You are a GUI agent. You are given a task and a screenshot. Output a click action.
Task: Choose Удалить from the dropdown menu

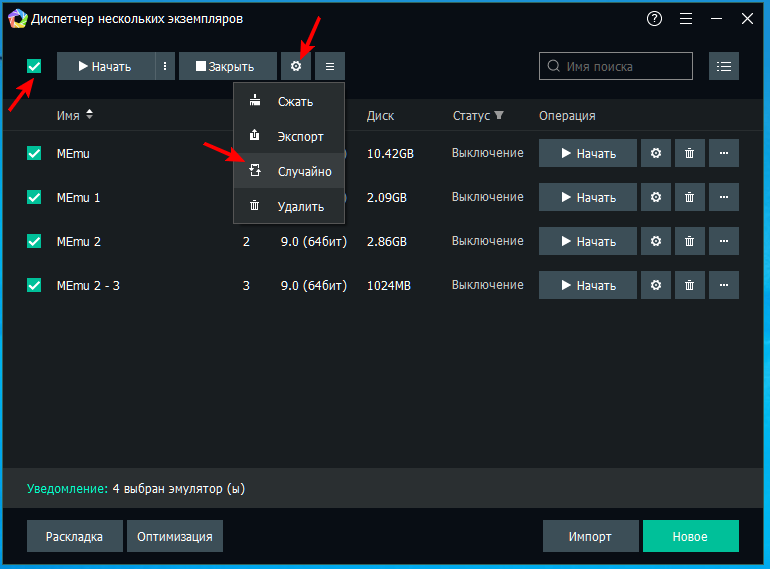289,206
